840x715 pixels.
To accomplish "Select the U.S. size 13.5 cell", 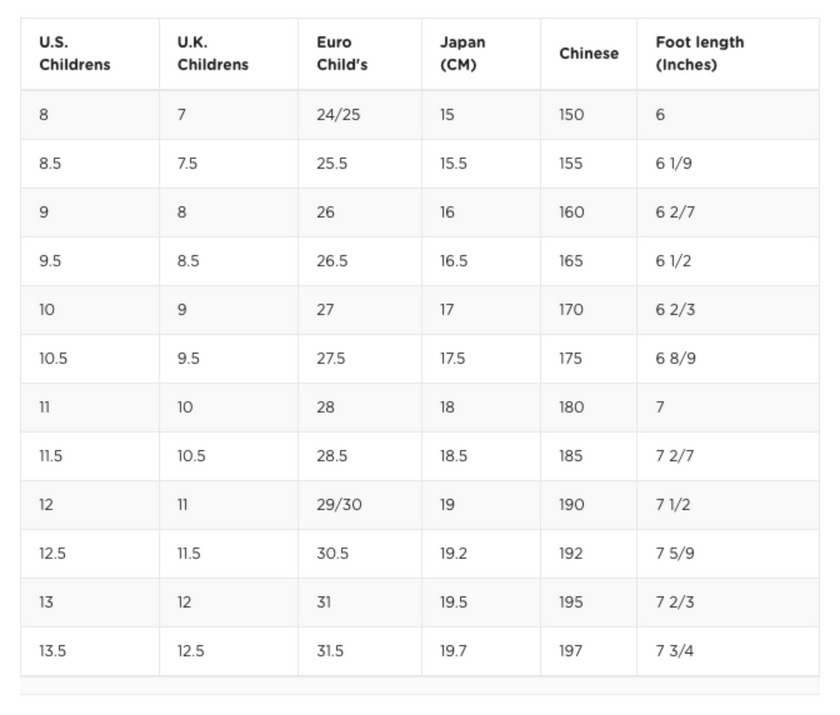I will pos(89,651).
